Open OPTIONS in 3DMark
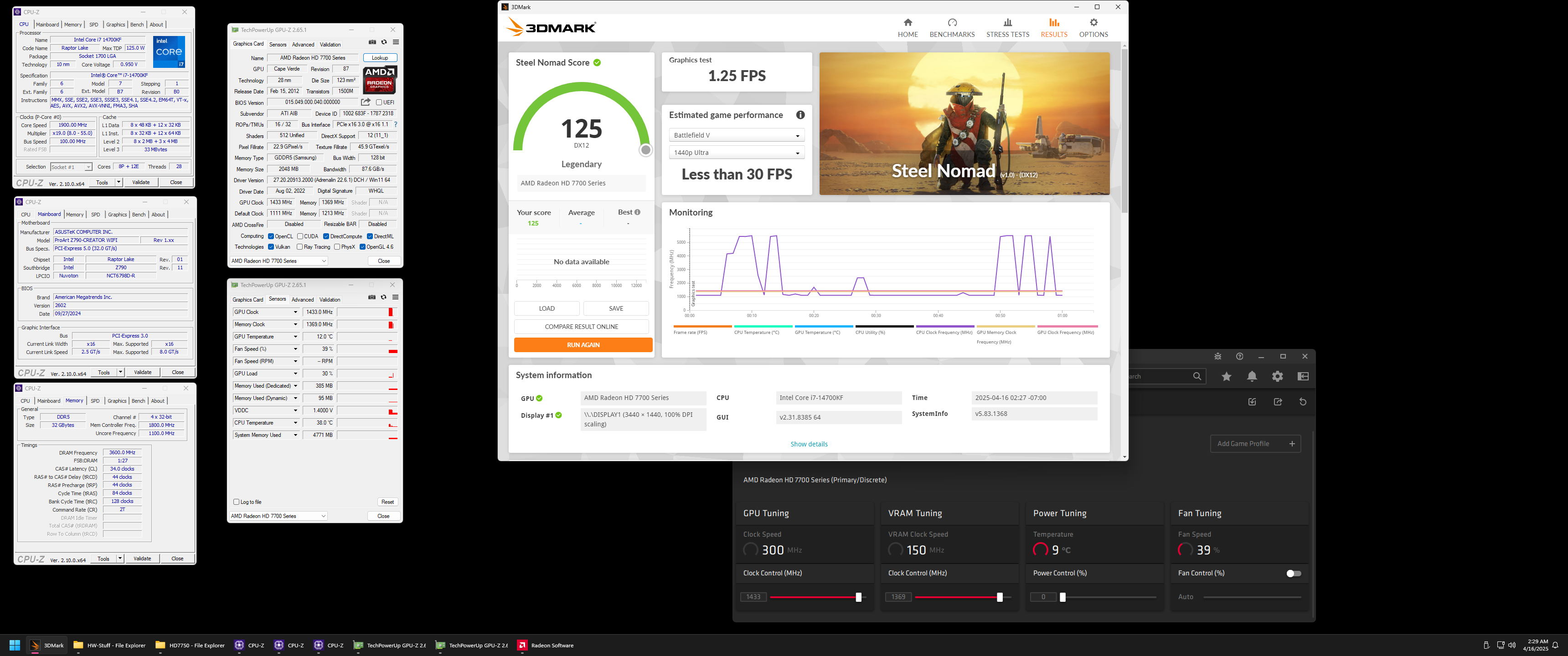This screenshot has height=656, width=1568. 1093,28
